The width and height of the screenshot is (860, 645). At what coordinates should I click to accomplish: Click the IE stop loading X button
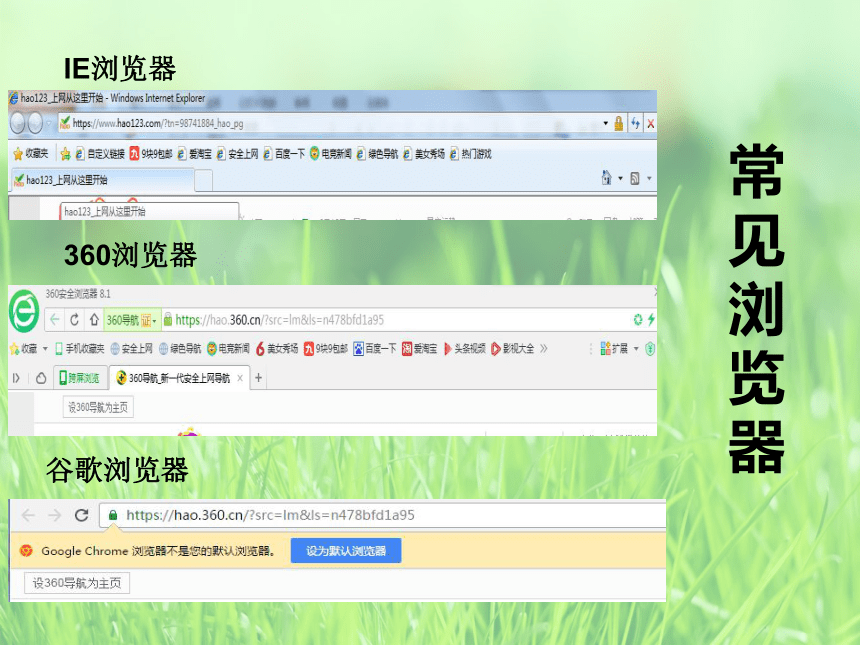click(x=650, y=123)
